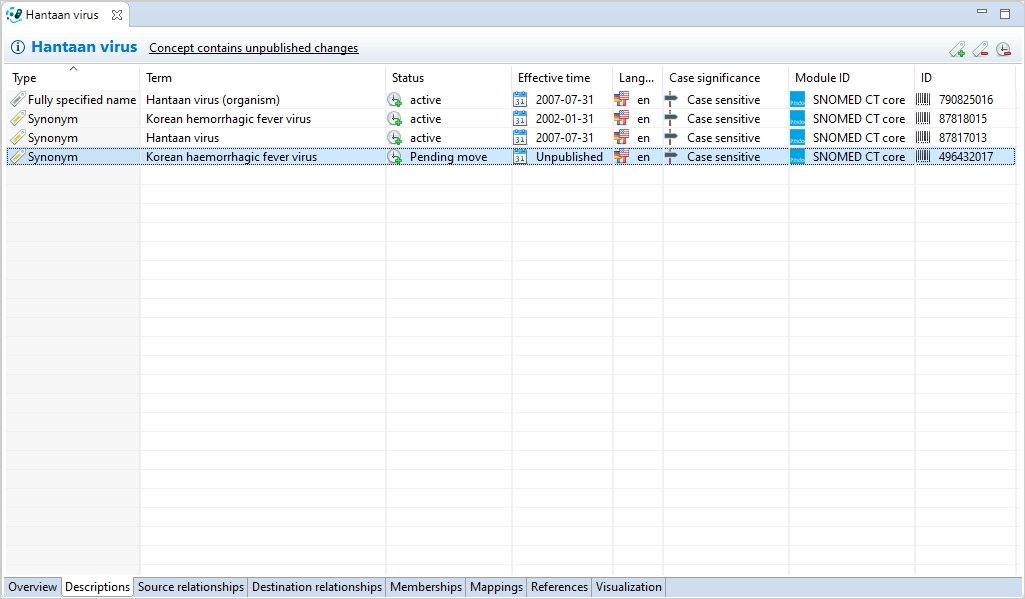Image resolution: width=1025 pixels, height=599 pixels.
Task: Sort by the Effective time column header
Action: [x=554, y=78]
